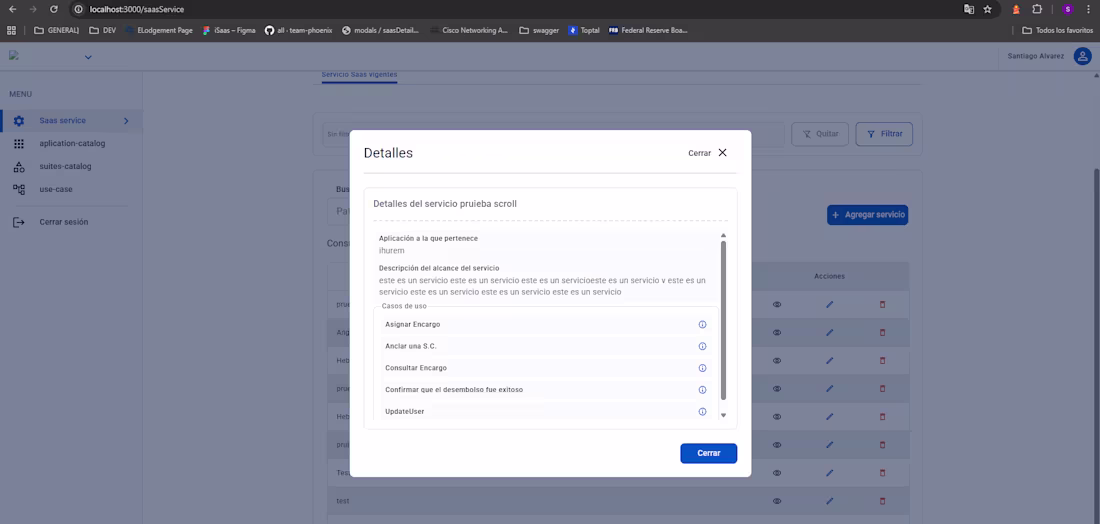Open the browser extensions puzzle icon
The image size is (1100, 524).
[x=1037, y=9]
